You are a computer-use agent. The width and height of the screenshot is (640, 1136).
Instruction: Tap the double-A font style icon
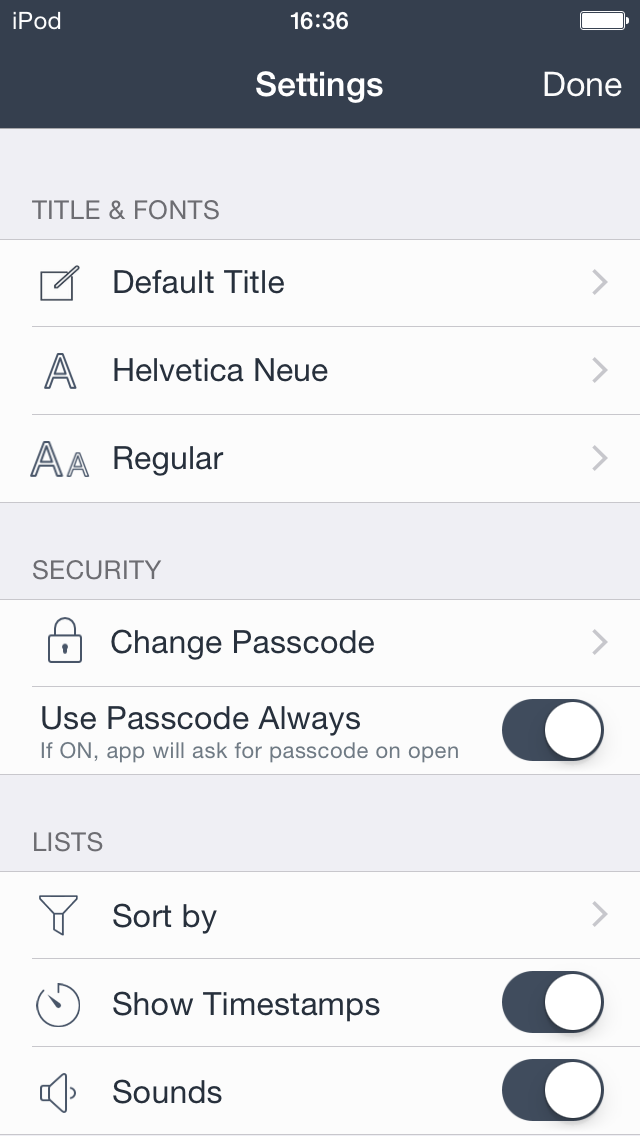[60, 459]
